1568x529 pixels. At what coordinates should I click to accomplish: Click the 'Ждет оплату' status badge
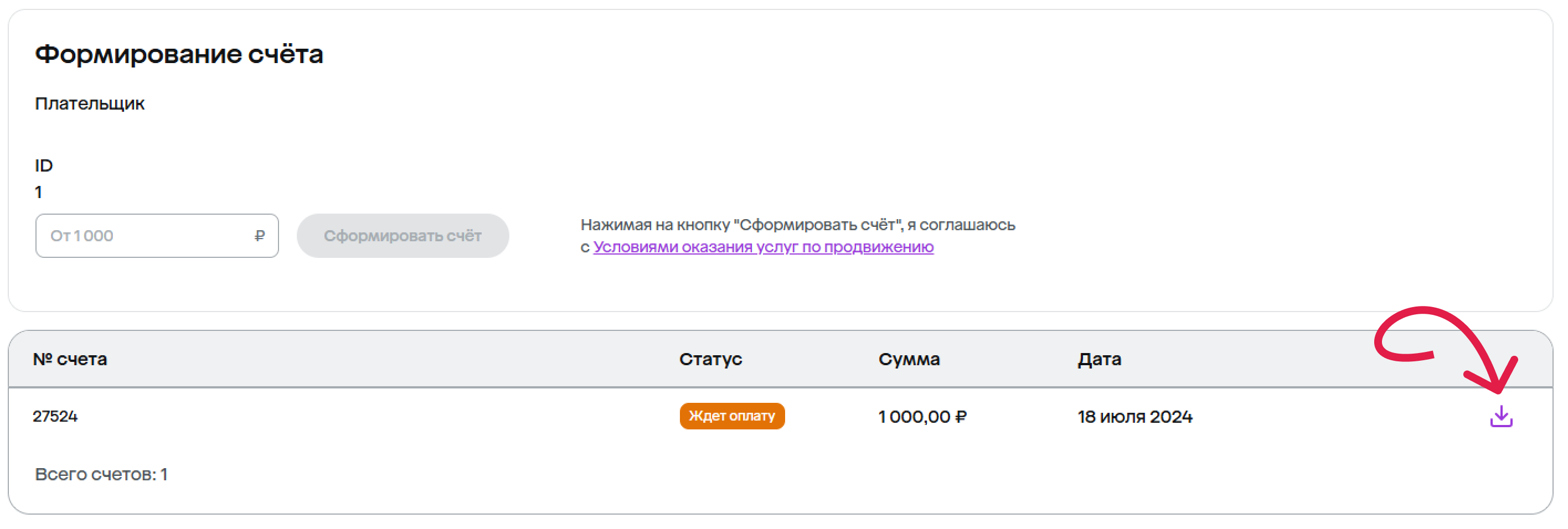(x=731, y=416)
